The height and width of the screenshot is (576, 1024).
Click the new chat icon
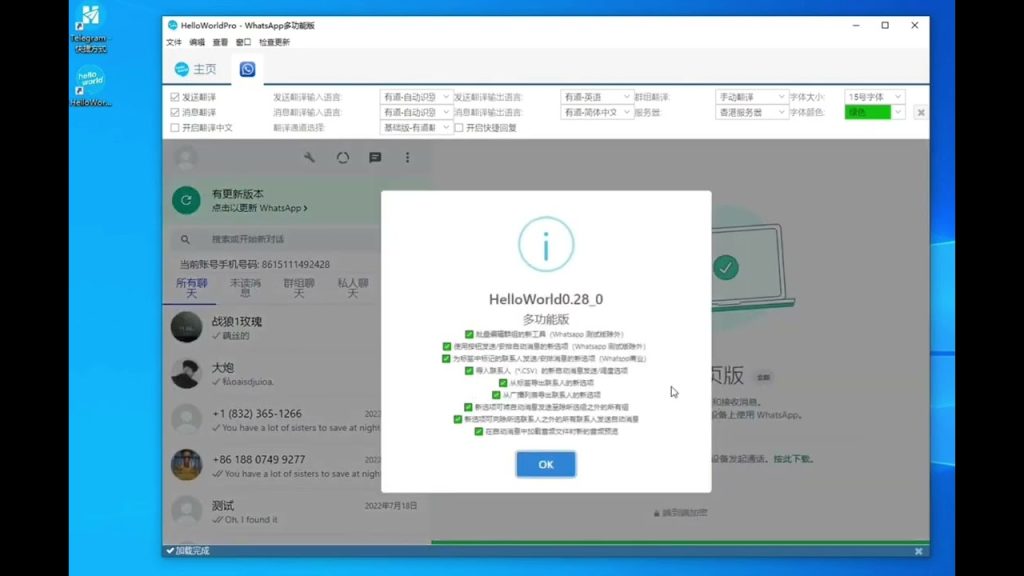(375, 157)
